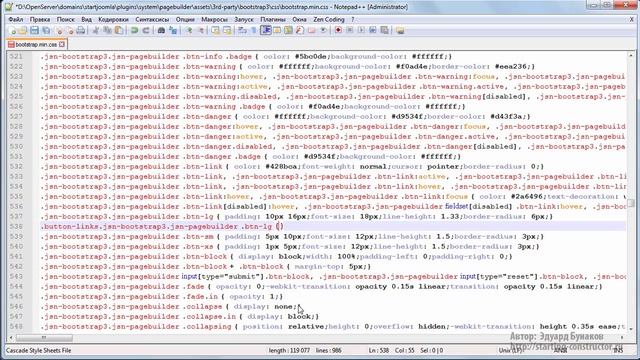640x360 pixels.
Task: Click the Paste clipboard icon
Action: pyautogui.click(x=119, y=31)
